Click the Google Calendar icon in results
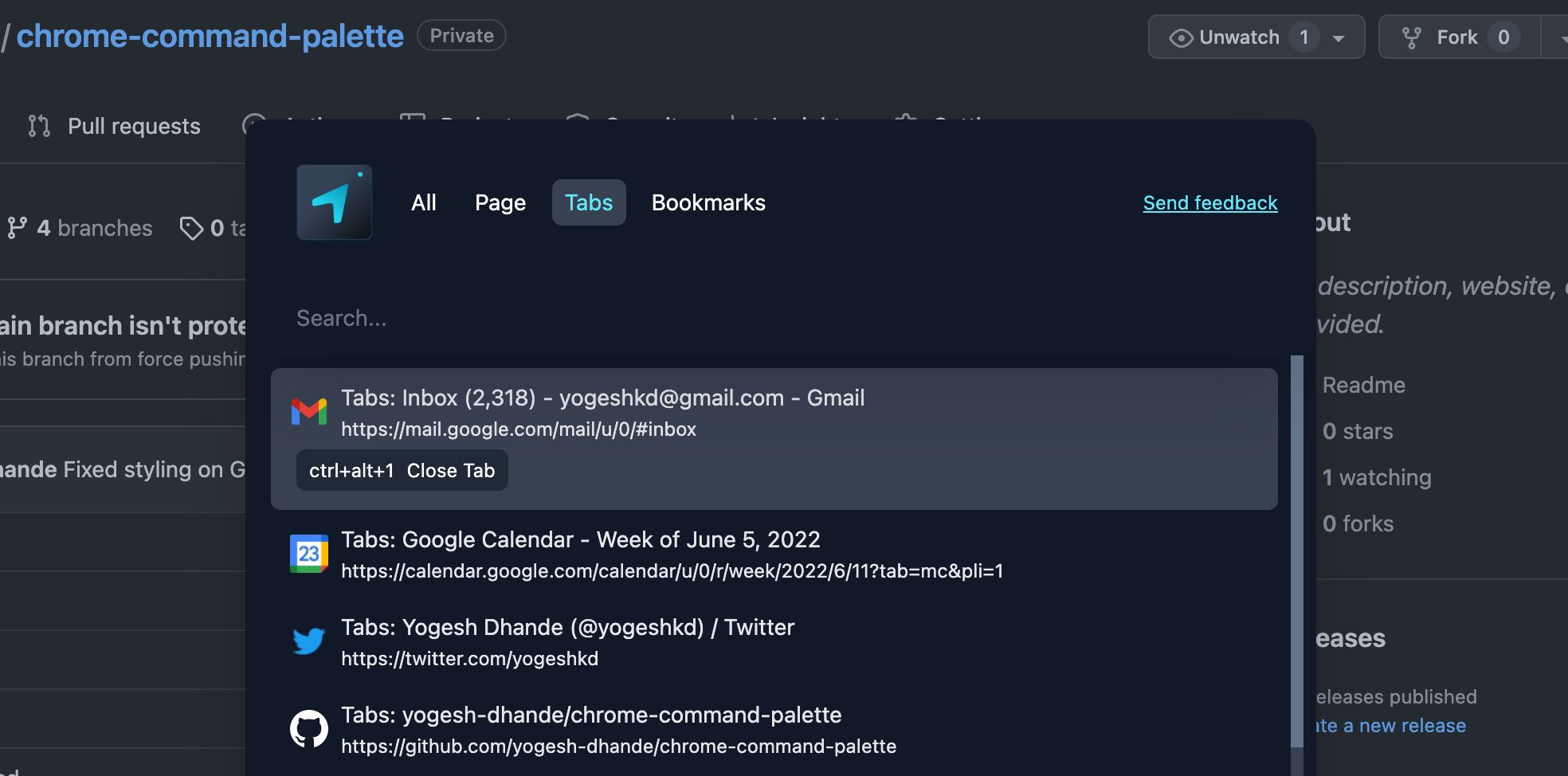1568x776 pixels. (x=309, y=554)
